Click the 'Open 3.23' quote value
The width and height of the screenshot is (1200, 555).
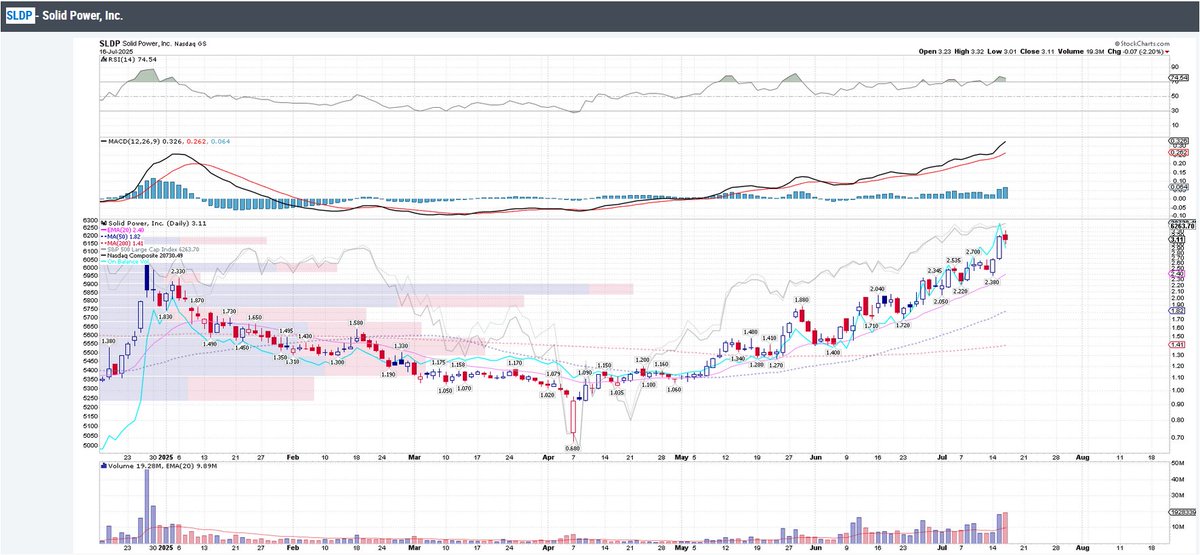[x=934, y=51]
